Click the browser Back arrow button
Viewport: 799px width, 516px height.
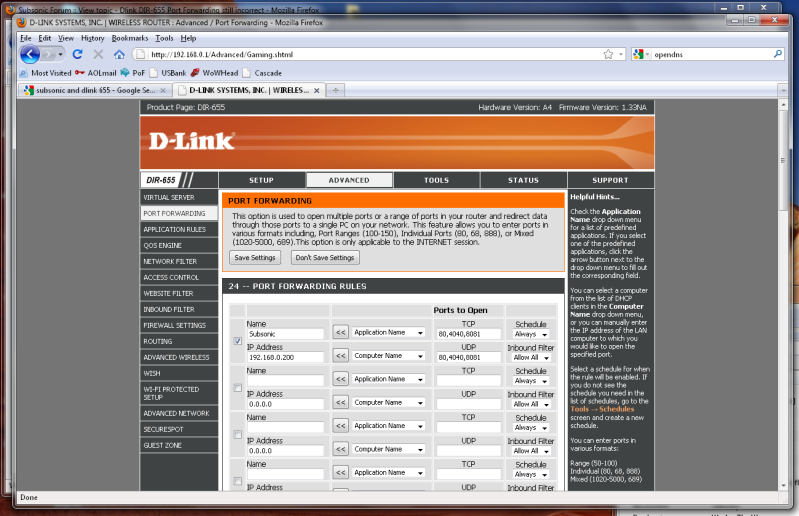30,54
